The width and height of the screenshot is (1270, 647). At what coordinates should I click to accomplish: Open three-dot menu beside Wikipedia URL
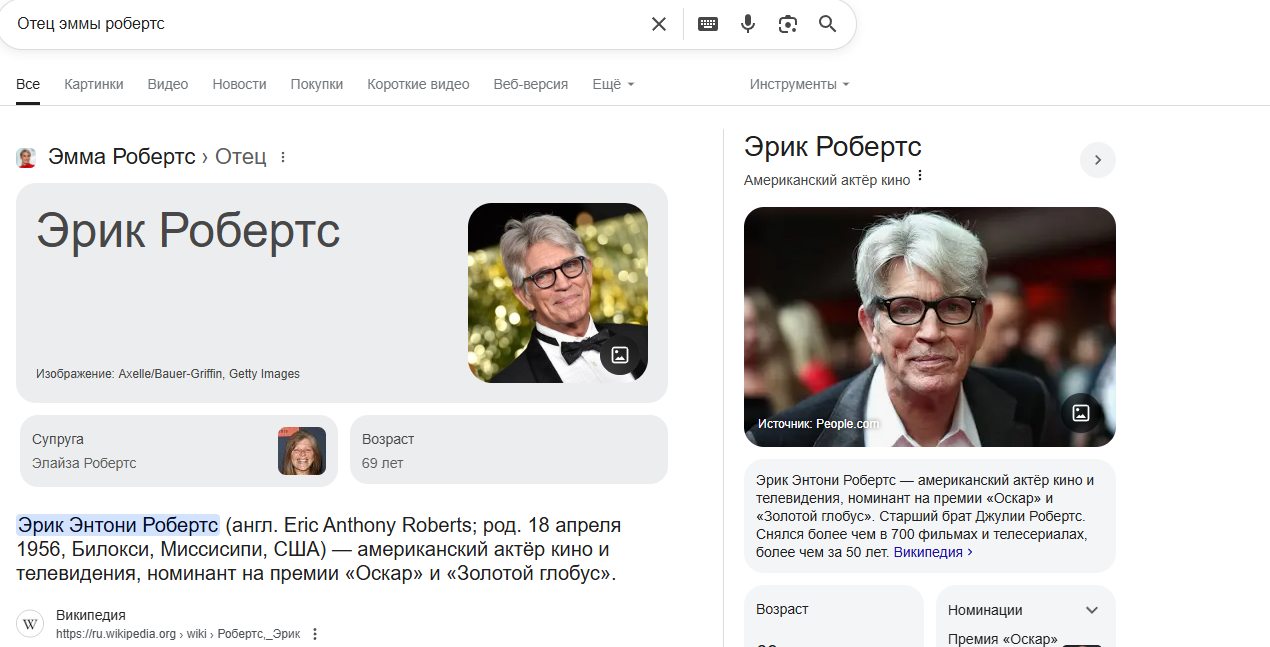pos(315,634)
